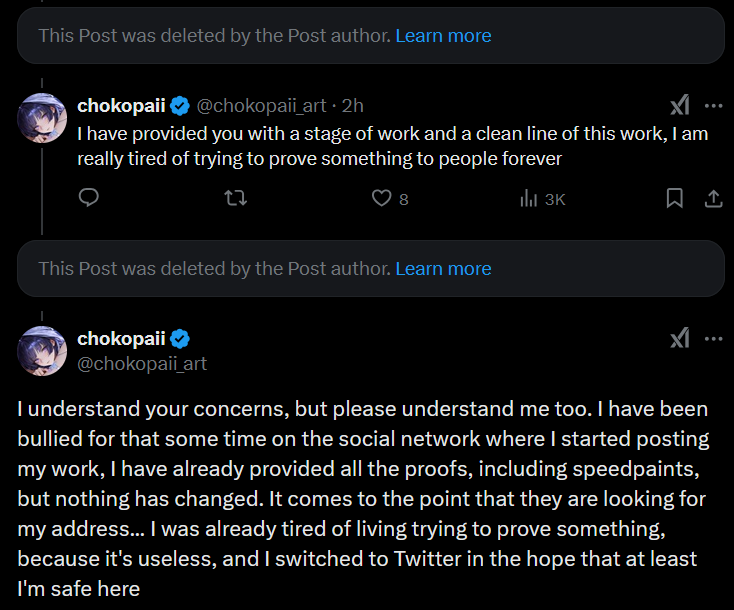Click Grok icon on 2h reply post

[680, 106]
